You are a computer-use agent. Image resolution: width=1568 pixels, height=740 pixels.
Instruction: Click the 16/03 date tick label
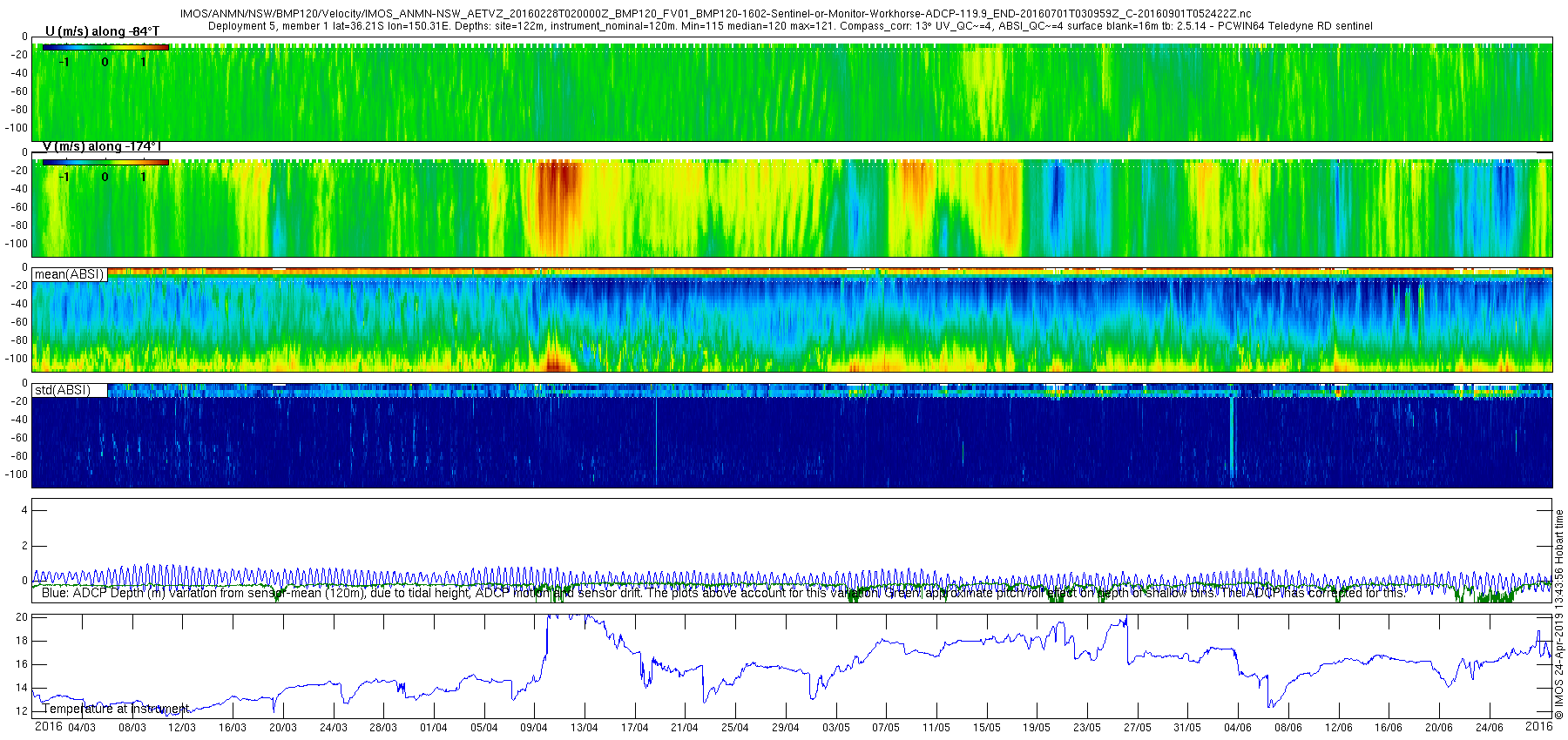[x=233, y=728]
